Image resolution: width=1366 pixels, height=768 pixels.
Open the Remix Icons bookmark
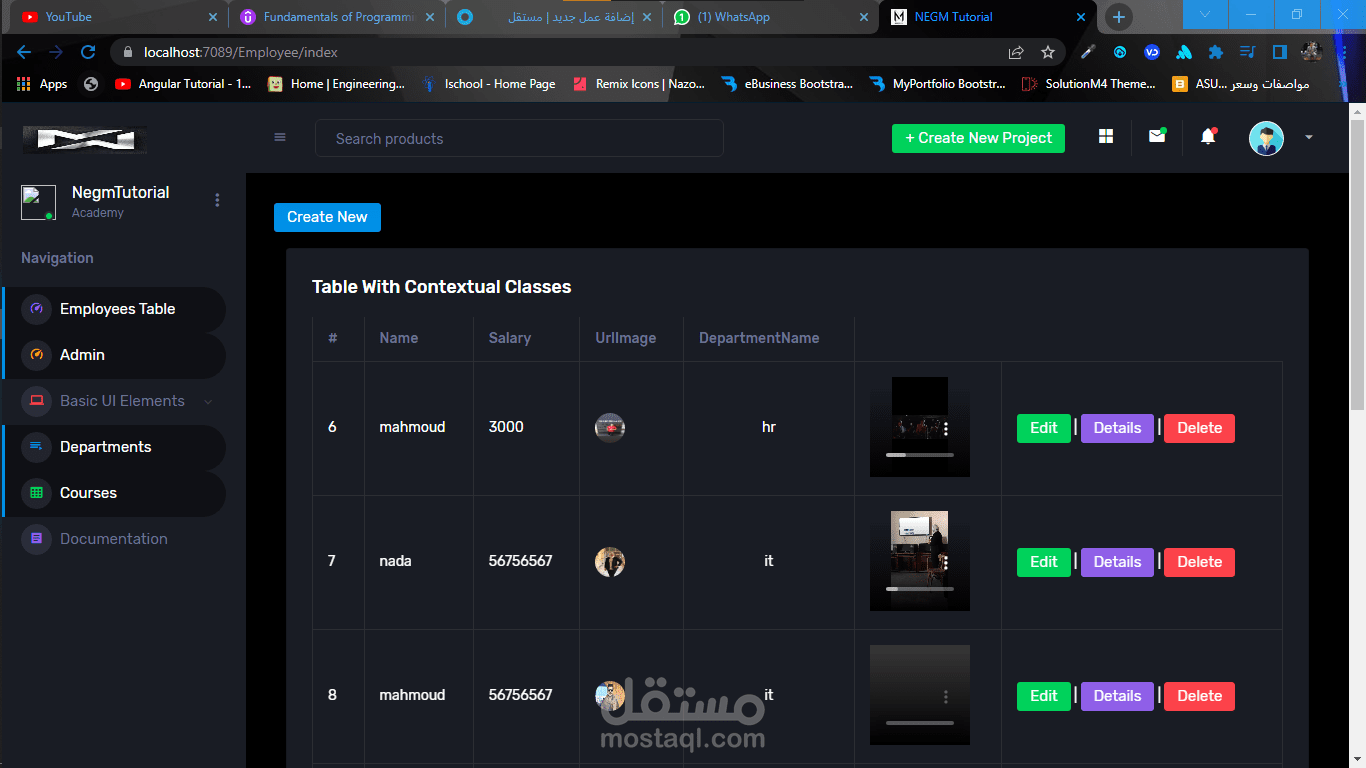point(639,84)
